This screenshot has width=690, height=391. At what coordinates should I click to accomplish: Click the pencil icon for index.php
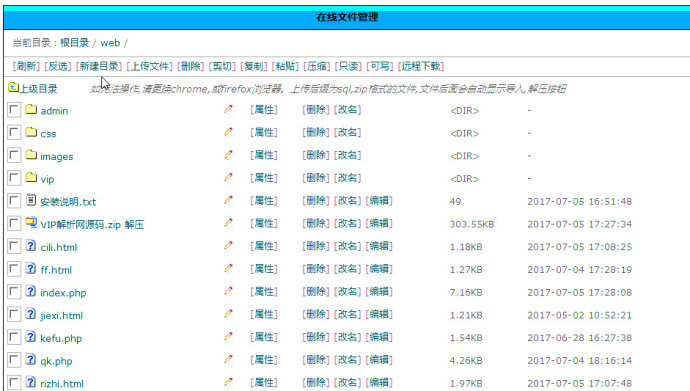click(228, 291)
